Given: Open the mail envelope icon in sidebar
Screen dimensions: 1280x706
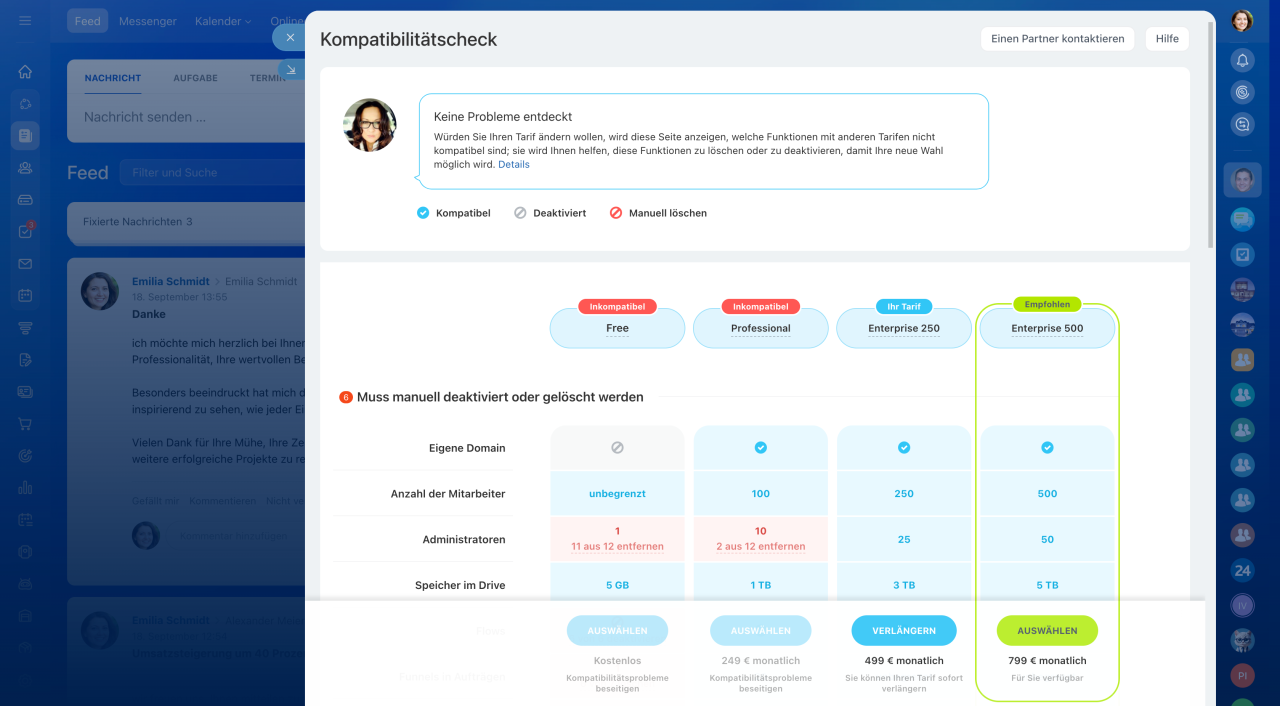Looking at the screenshot, I should pyautogui.click(x=25, y=264).
